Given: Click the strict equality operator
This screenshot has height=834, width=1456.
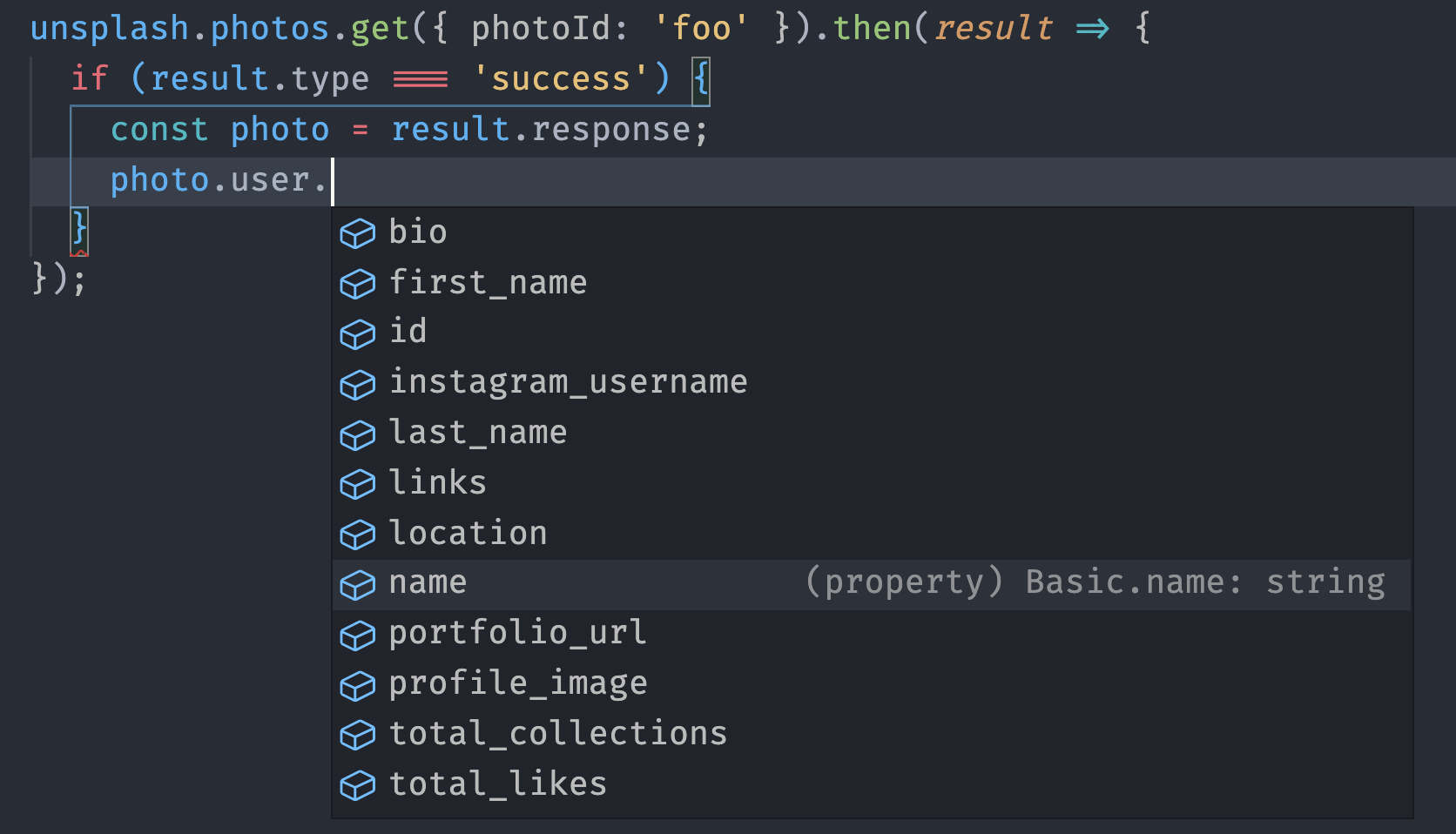Looking at the screenshot, I should tap(421, 80).
